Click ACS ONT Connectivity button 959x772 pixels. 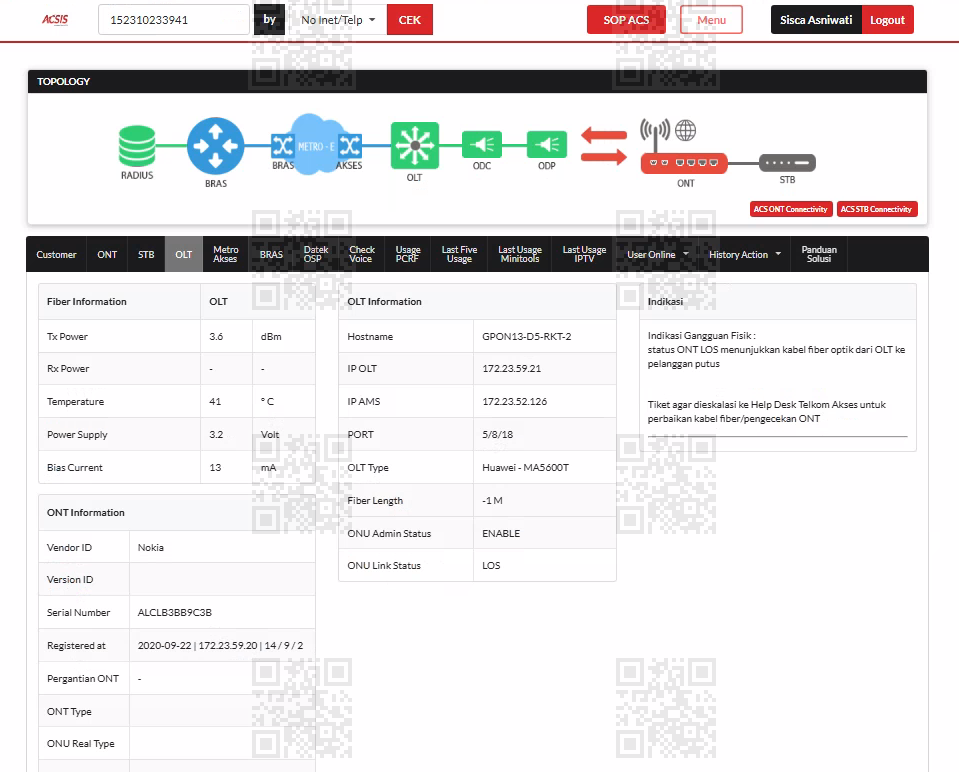791,209
